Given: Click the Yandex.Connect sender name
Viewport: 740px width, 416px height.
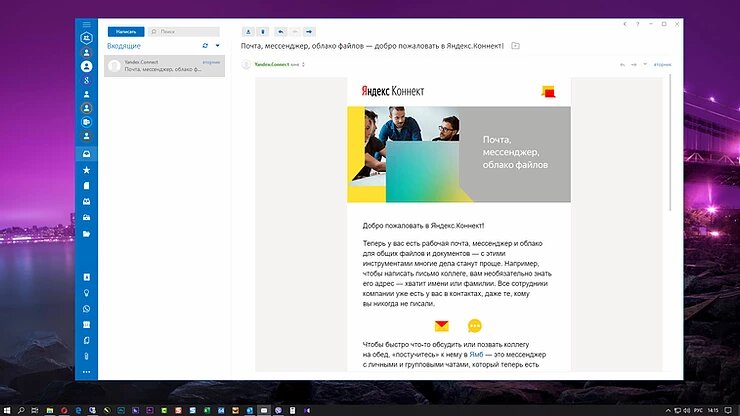Looking at the screenshot, I should pos(271,64).
